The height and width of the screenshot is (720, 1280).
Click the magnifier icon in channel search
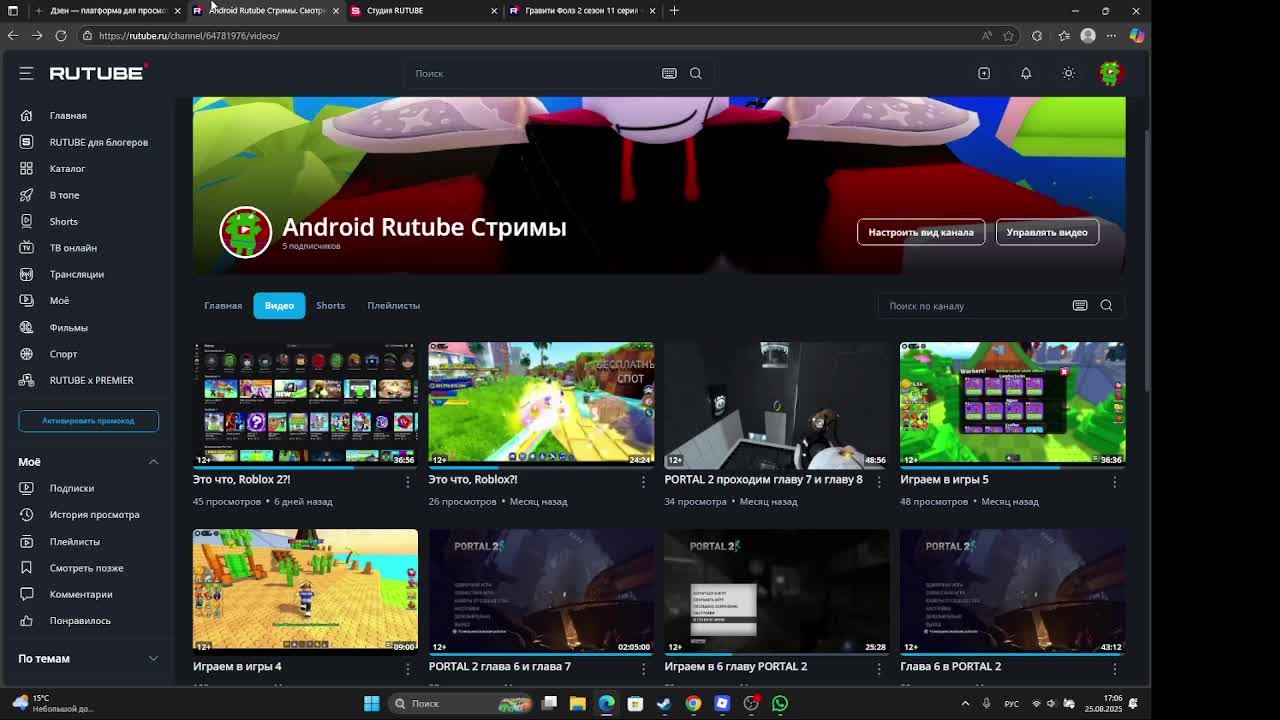click(1106, 306)
